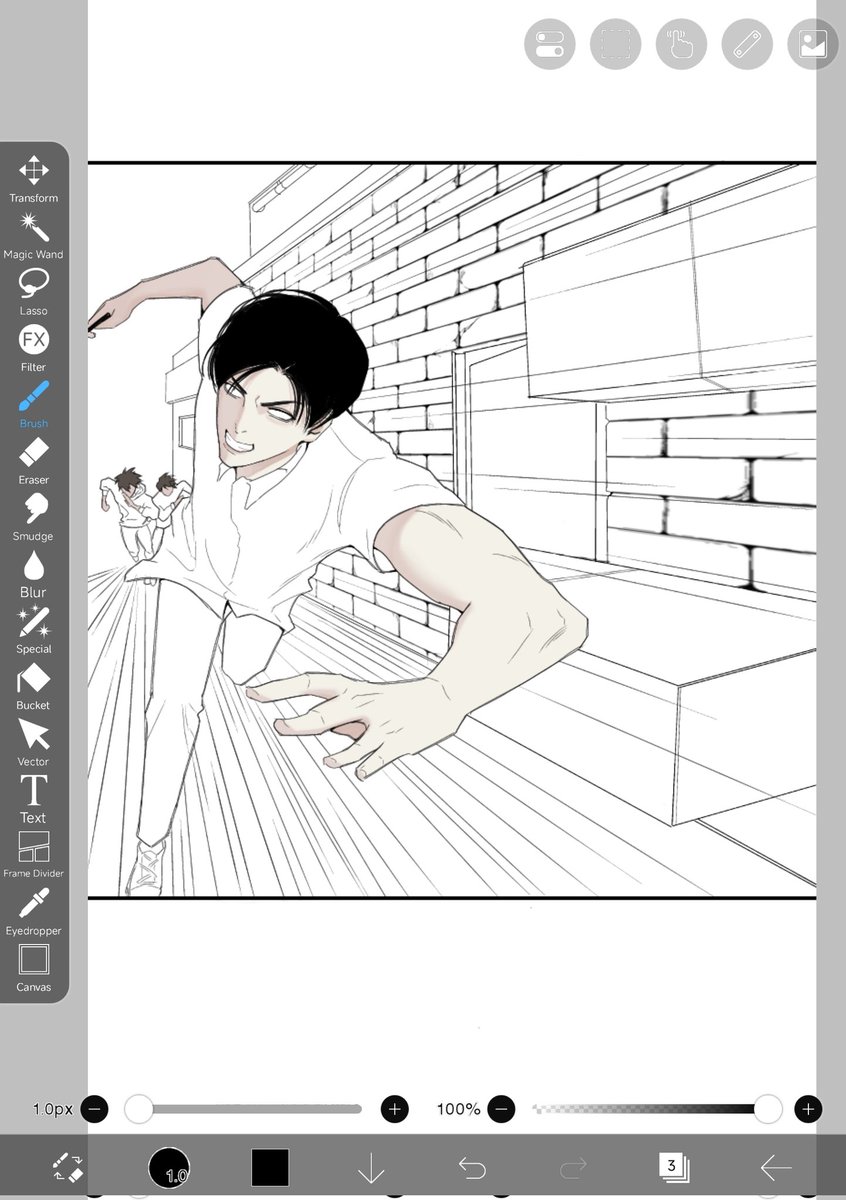Open the stabilizer hand-touch icon
Image resolution: width=846 pixels, height=1200 pixels.
pos(681,45)
